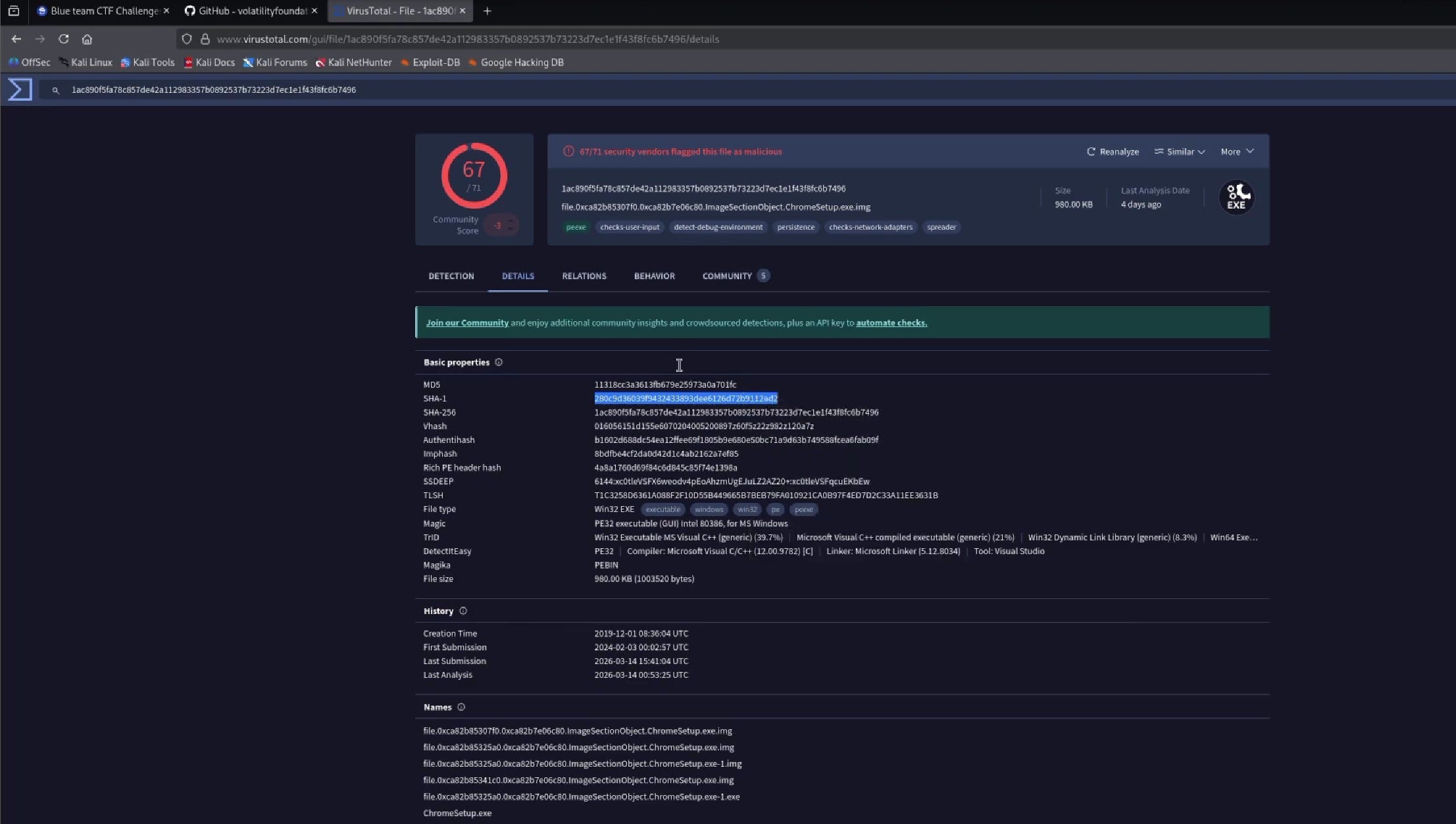Click the padlock site info icon
Image resolution: width=1456 pixels, height=824 pixels.
coord(205,39)
